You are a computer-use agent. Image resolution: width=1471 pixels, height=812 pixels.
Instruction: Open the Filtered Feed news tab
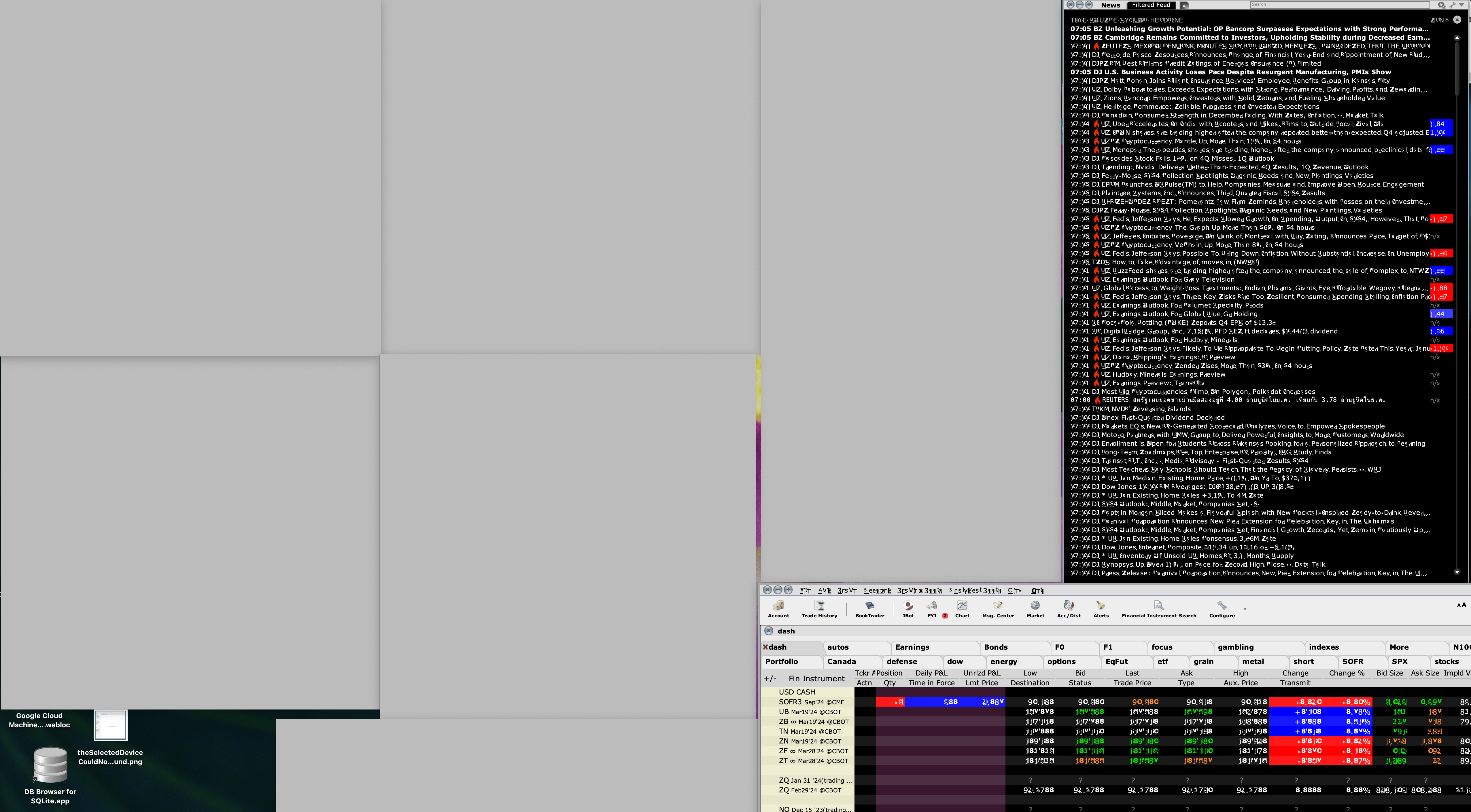point(1151,5)
